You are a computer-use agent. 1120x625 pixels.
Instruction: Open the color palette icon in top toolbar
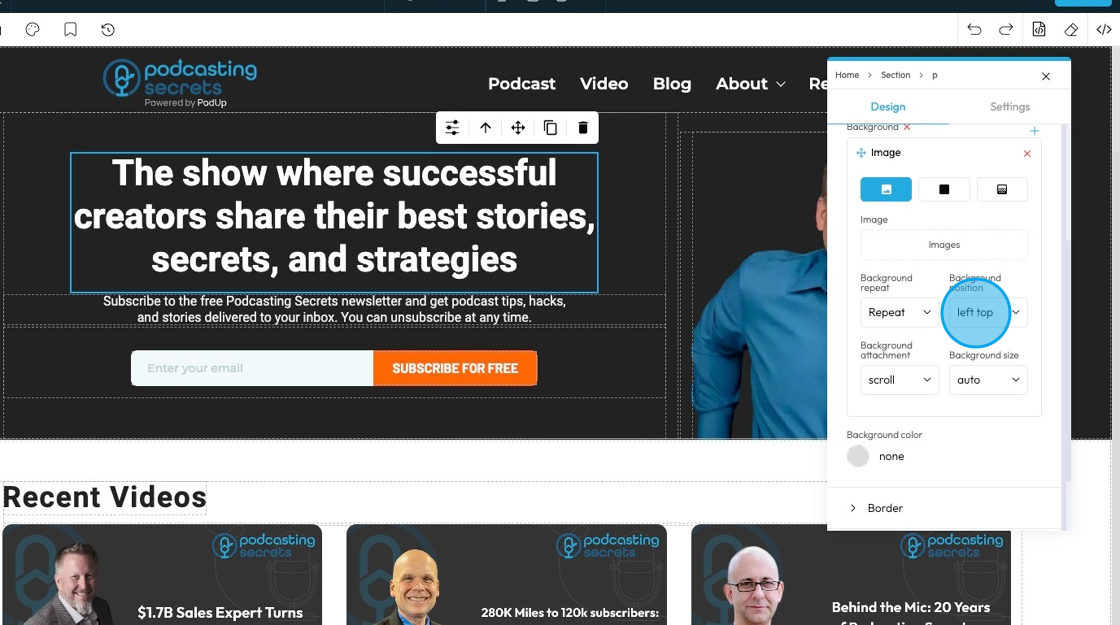32,29
